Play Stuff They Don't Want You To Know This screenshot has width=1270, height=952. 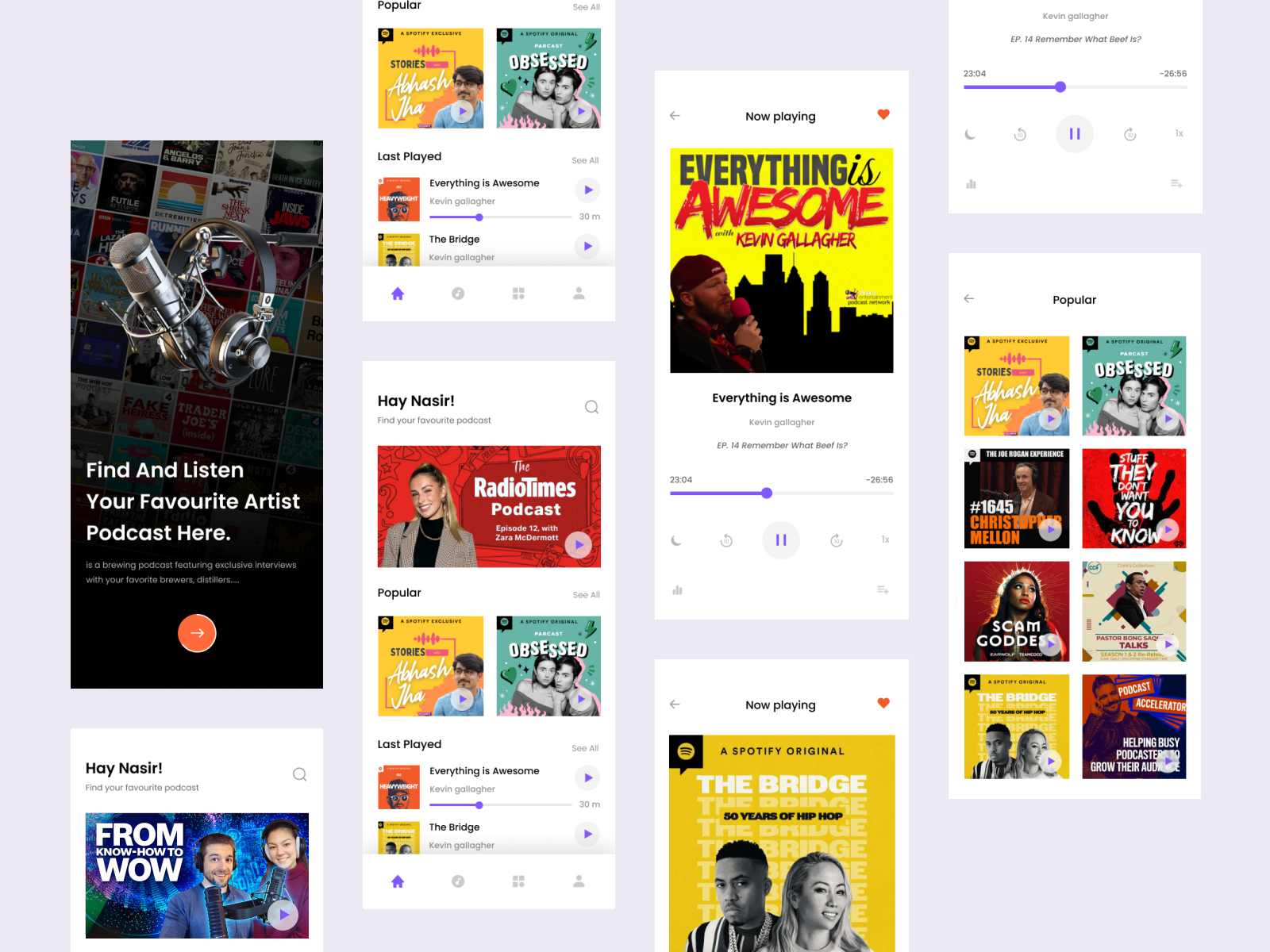click(1168, 529)
